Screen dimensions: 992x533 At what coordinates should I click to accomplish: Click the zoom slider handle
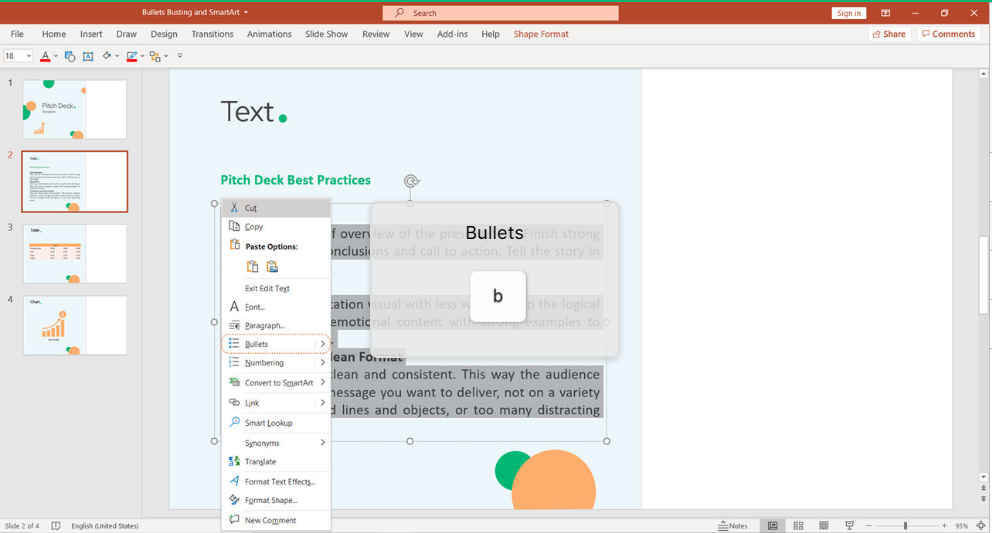905,526
